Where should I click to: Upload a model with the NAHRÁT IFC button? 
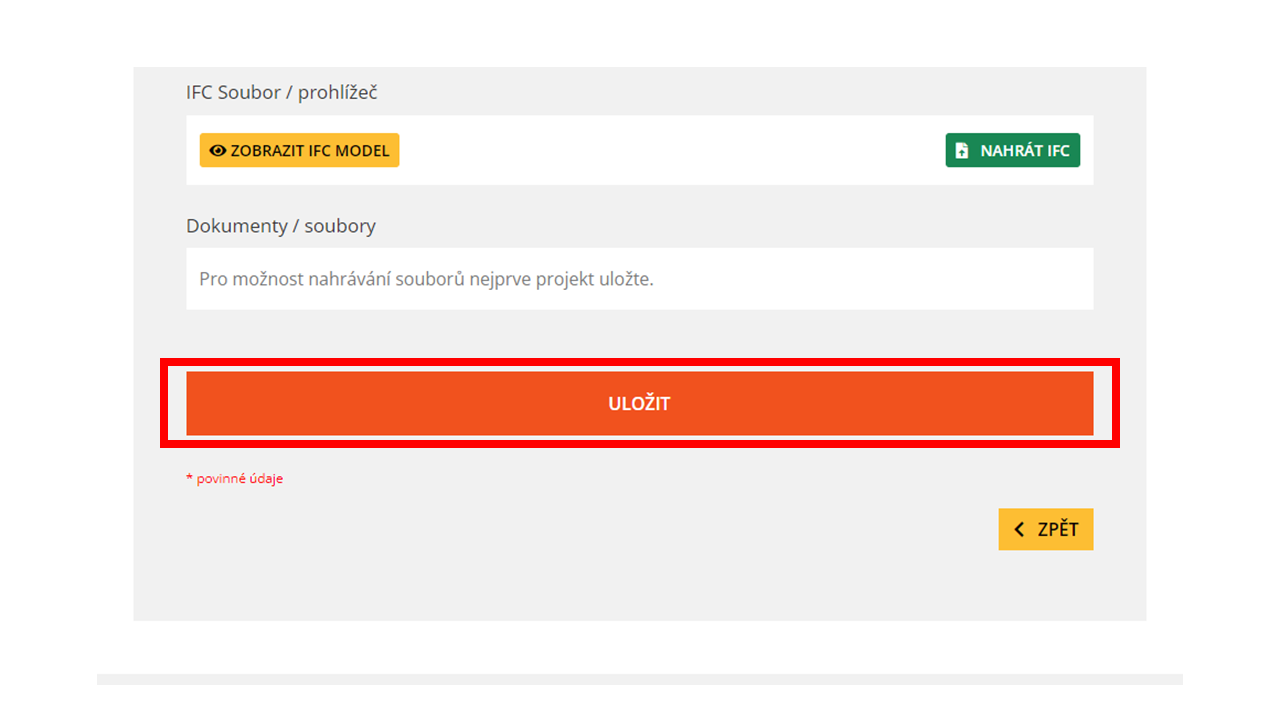coord(1013,151)
